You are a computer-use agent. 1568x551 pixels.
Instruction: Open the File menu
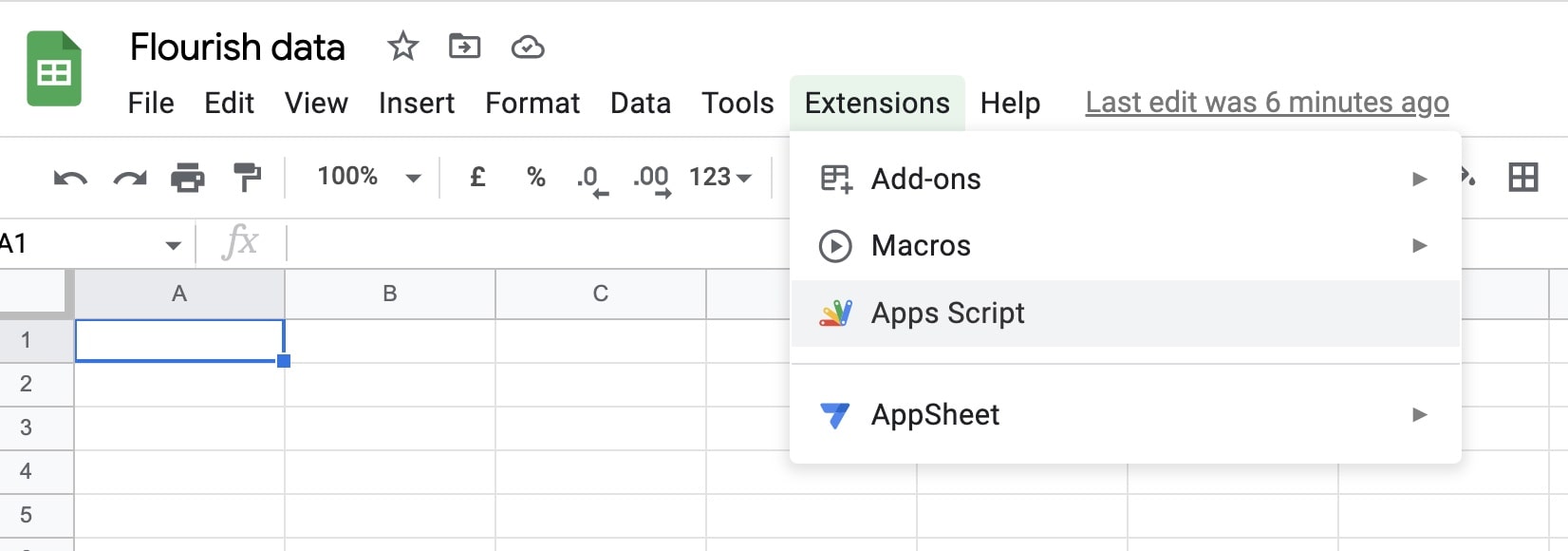(151, 103)
